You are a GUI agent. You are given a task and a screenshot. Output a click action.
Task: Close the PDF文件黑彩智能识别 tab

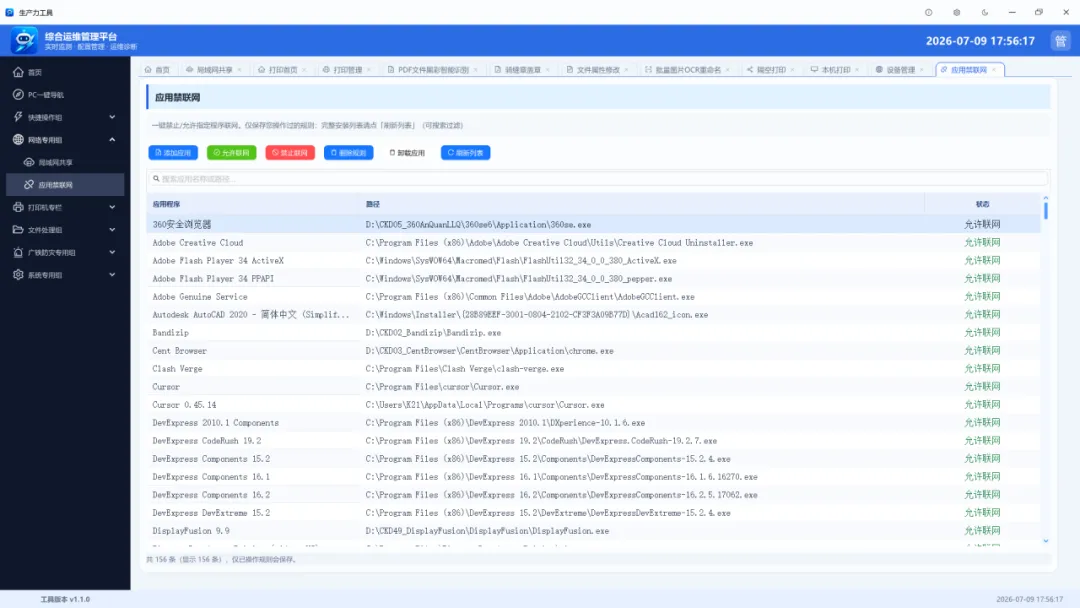pyautogui.click(x=475, y=70)
